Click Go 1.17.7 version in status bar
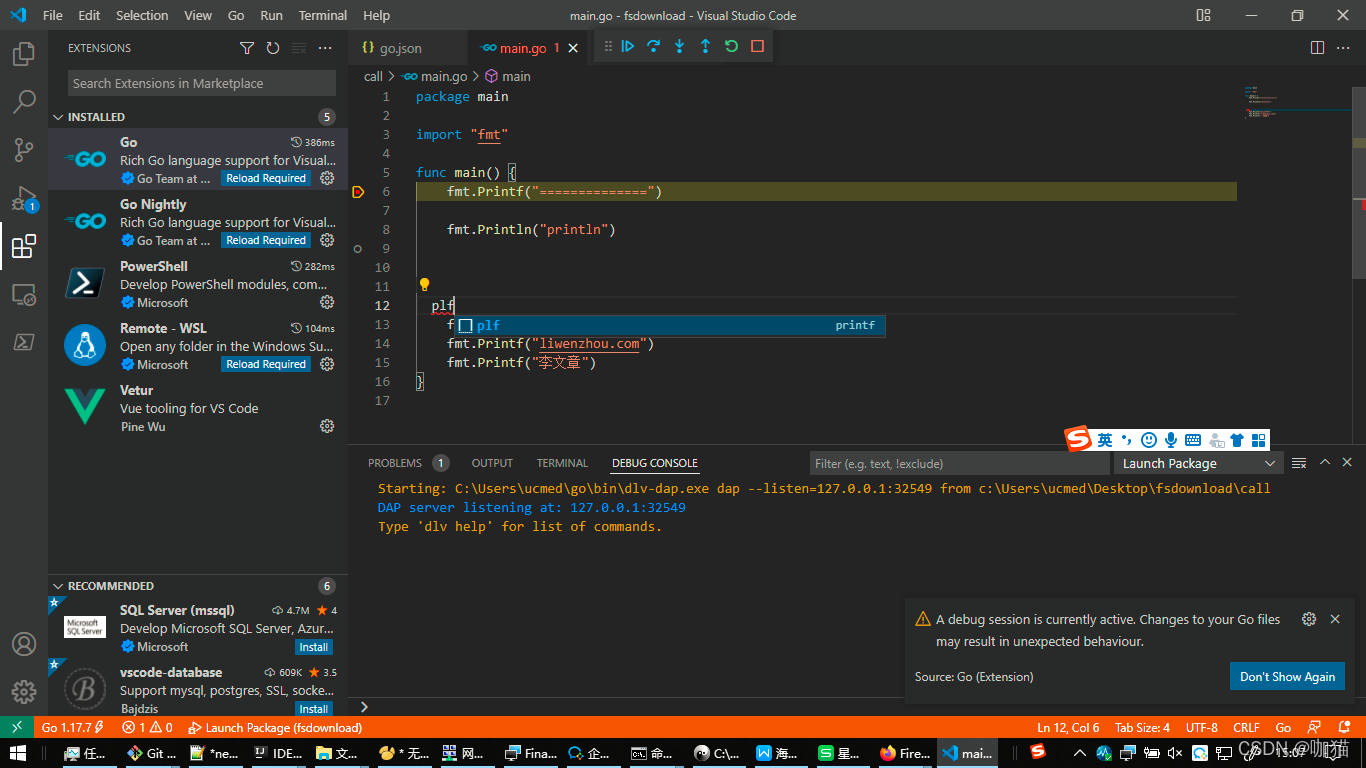This screenshot has height=768, width=1366. coord(72,727)
